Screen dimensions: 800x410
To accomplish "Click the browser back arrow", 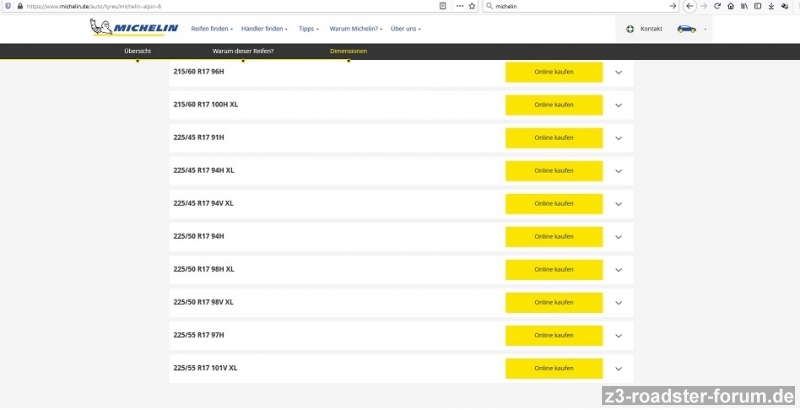I will point(690,6).
